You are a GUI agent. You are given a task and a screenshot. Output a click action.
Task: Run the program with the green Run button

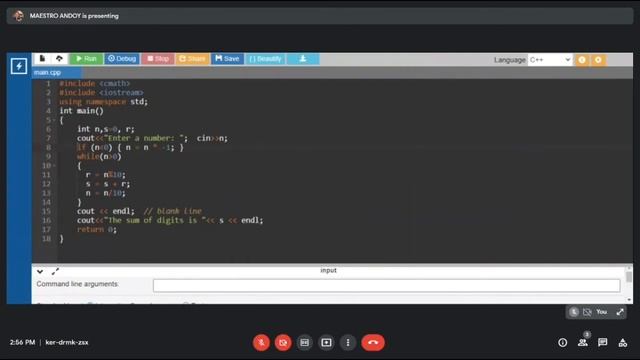86,59
